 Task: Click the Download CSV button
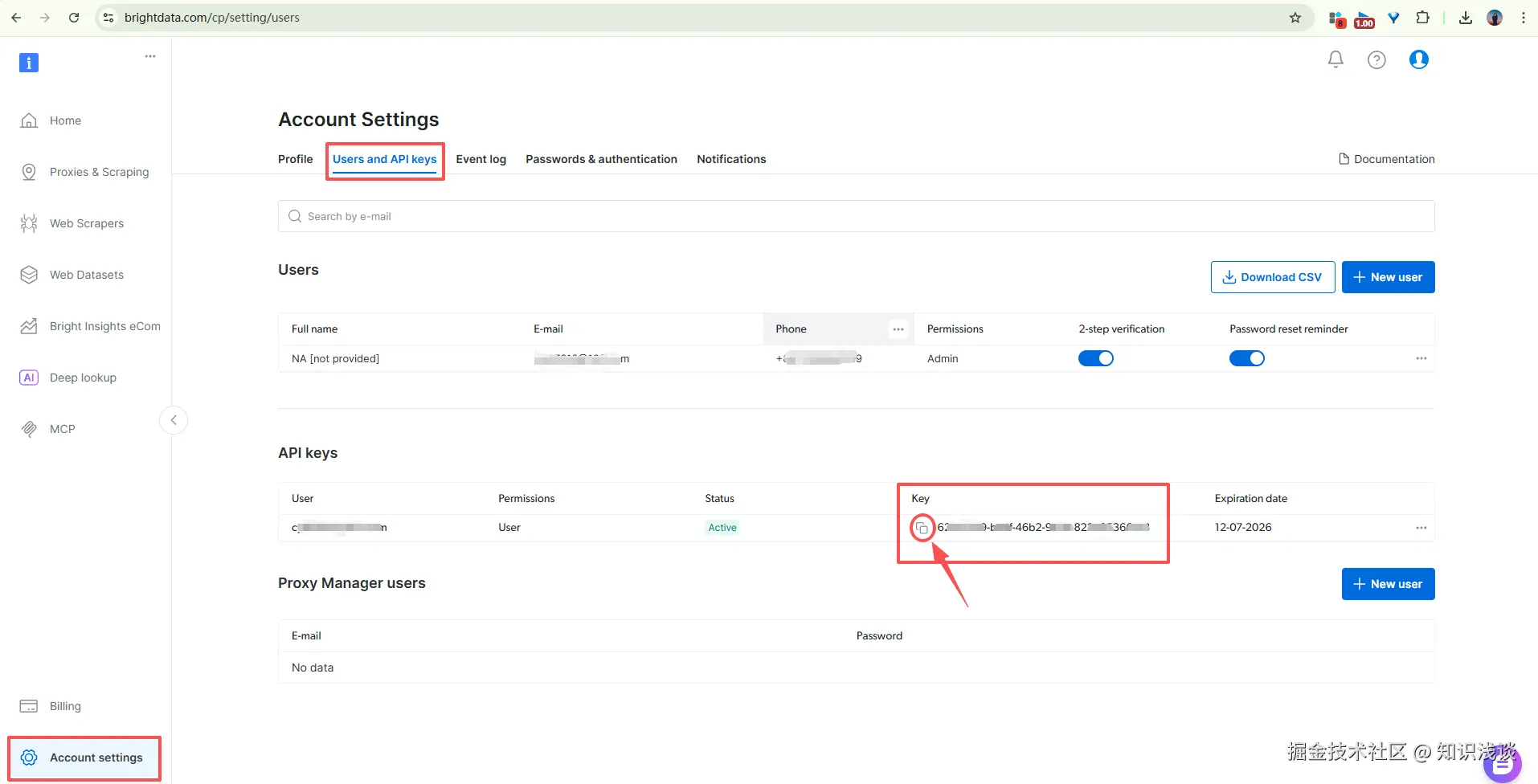pos(1273,277)
